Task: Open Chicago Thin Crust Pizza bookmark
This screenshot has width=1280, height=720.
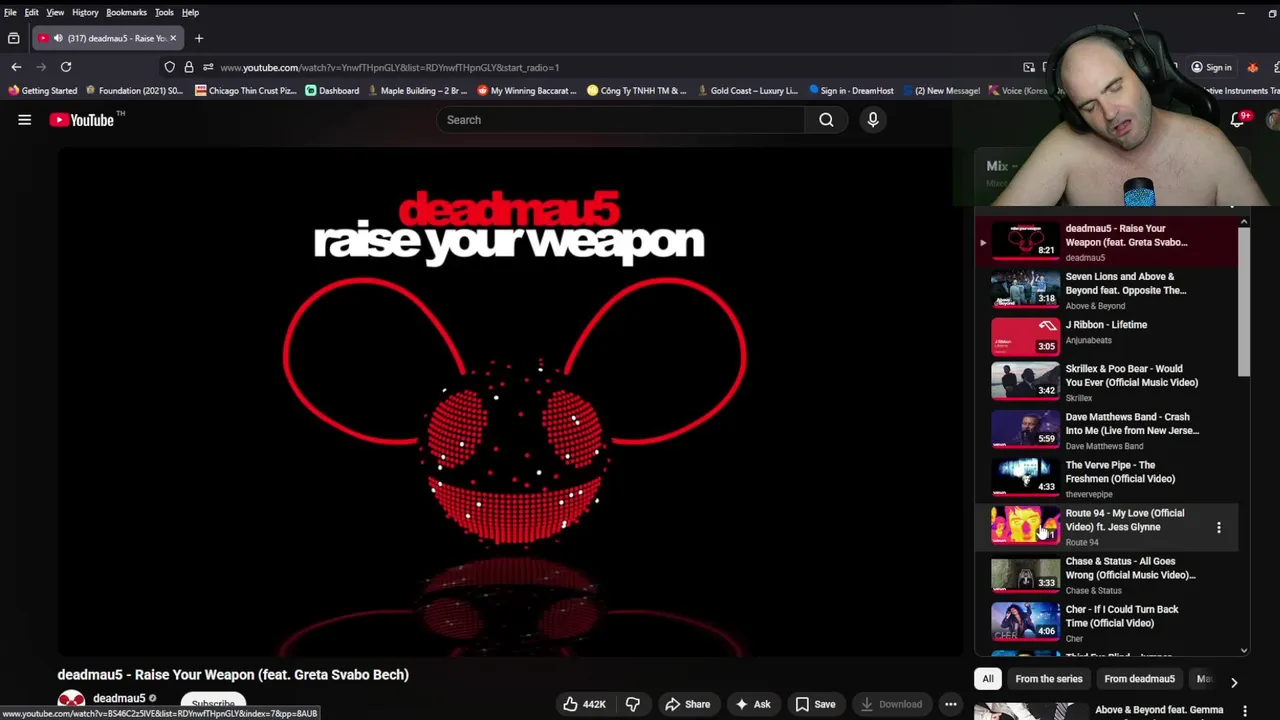Action: pos(246,90)
